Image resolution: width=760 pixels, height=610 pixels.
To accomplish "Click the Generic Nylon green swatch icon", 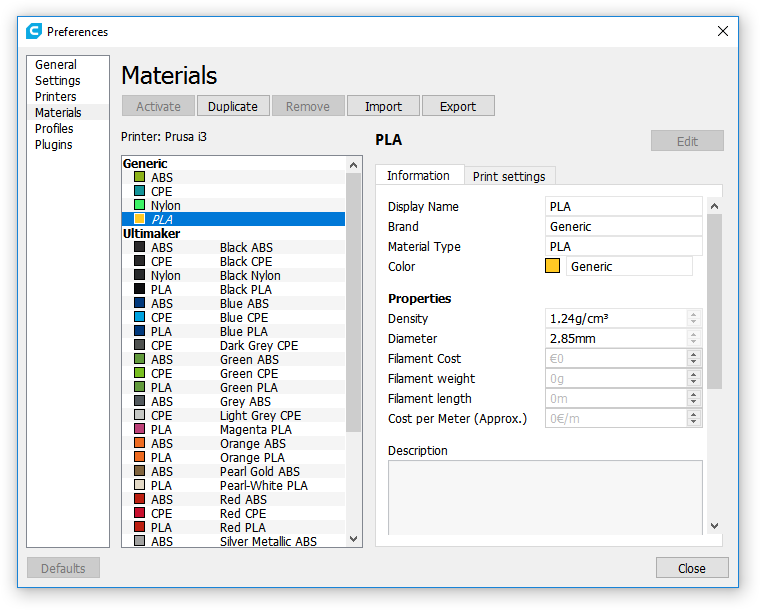I will pyautogui.click(x=139, y=206).
